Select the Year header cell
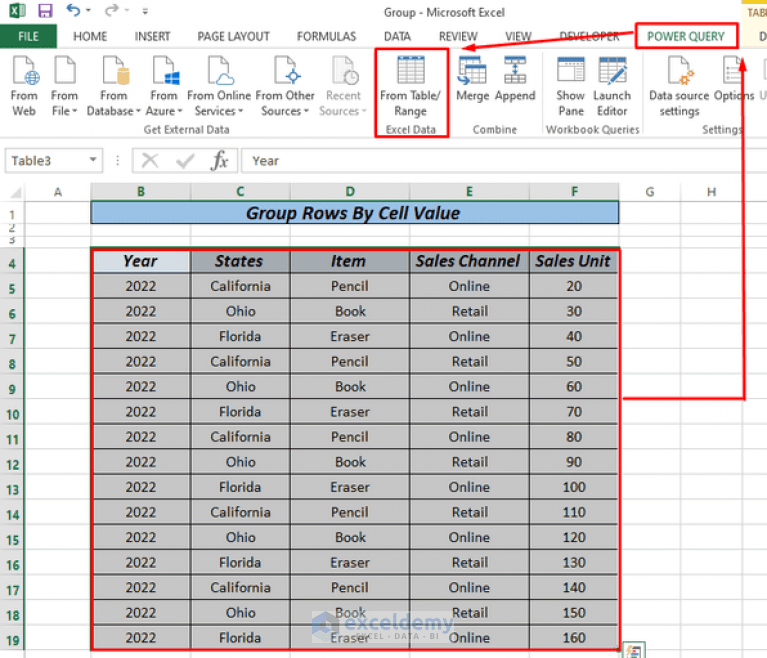The image size is (767, 658). point(141,261)
